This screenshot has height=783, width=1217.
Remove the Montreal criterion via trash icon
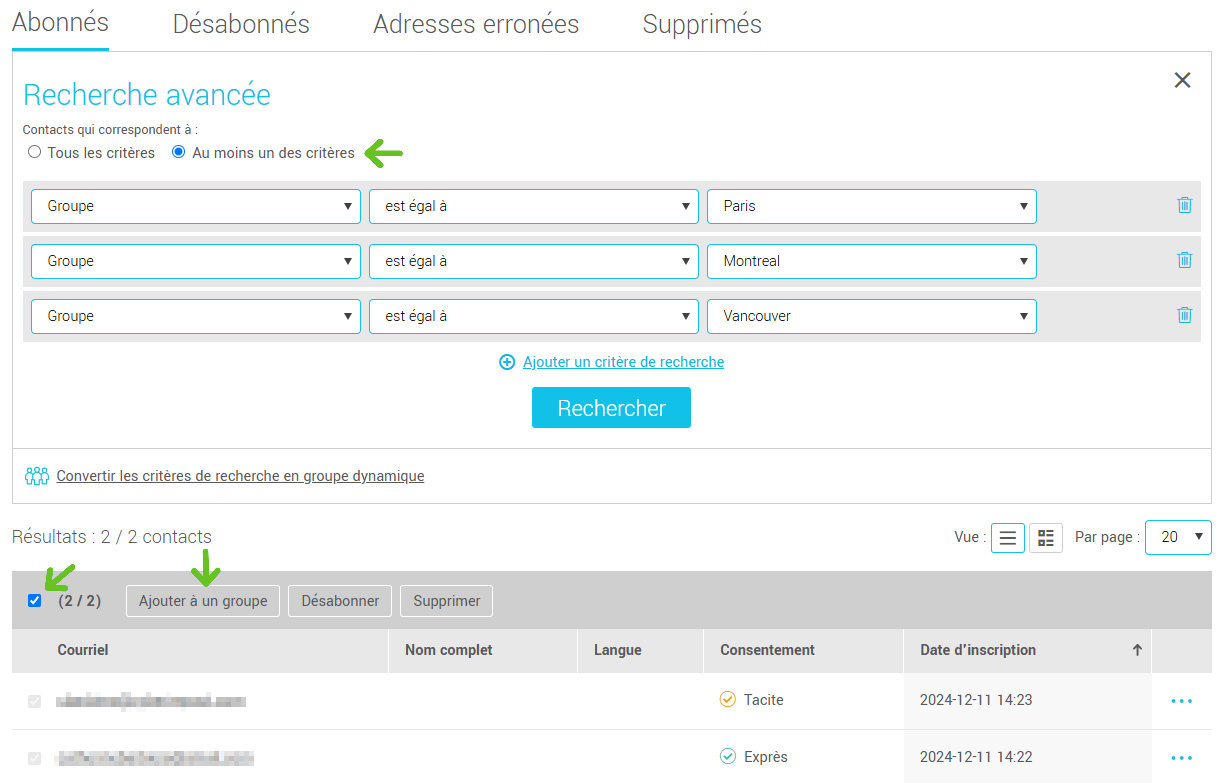[x=1184, y=260]
